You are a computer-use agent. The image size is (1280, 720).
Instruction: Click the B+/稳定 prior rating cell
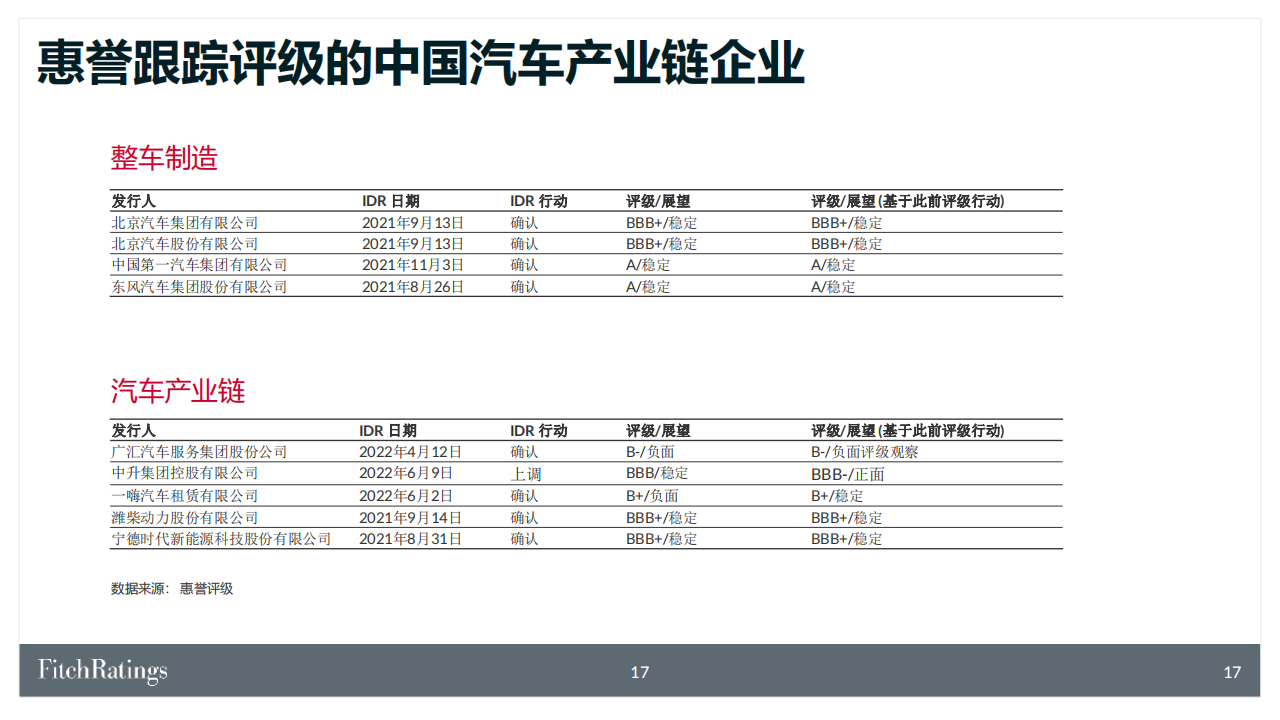tap(838, 496)
